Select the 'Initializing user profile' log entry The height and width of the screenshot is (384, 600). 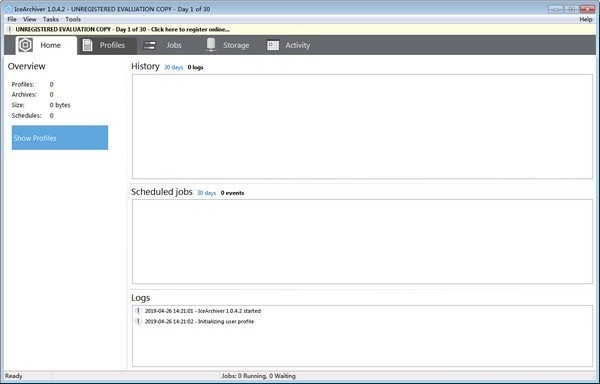coord(199,321)
